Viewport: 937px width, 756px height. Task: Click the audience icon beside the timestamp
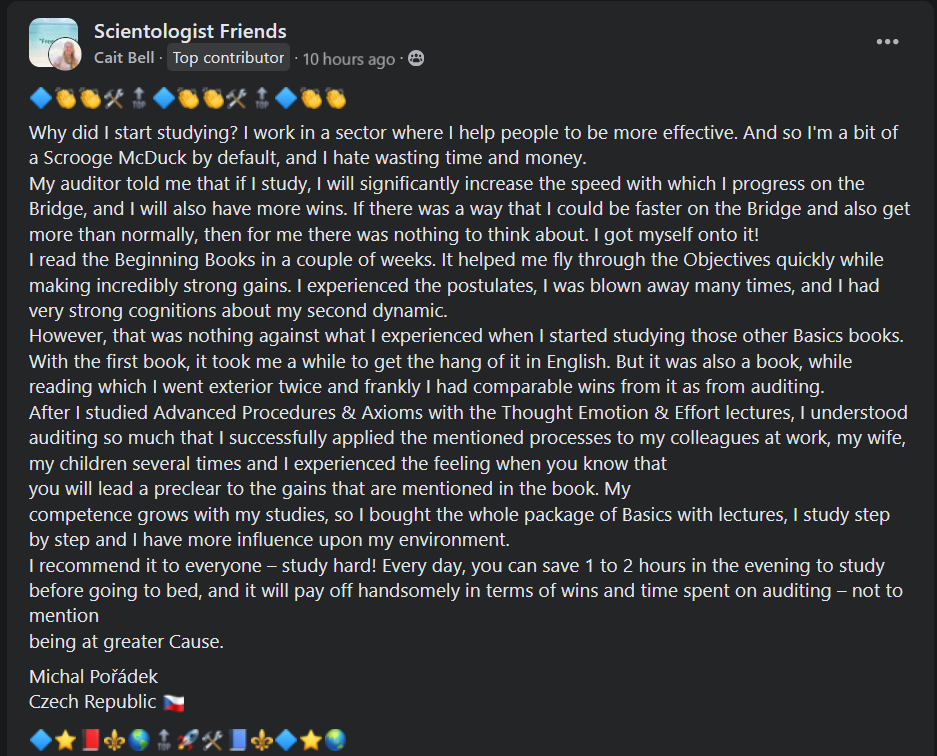pos(416,59)
